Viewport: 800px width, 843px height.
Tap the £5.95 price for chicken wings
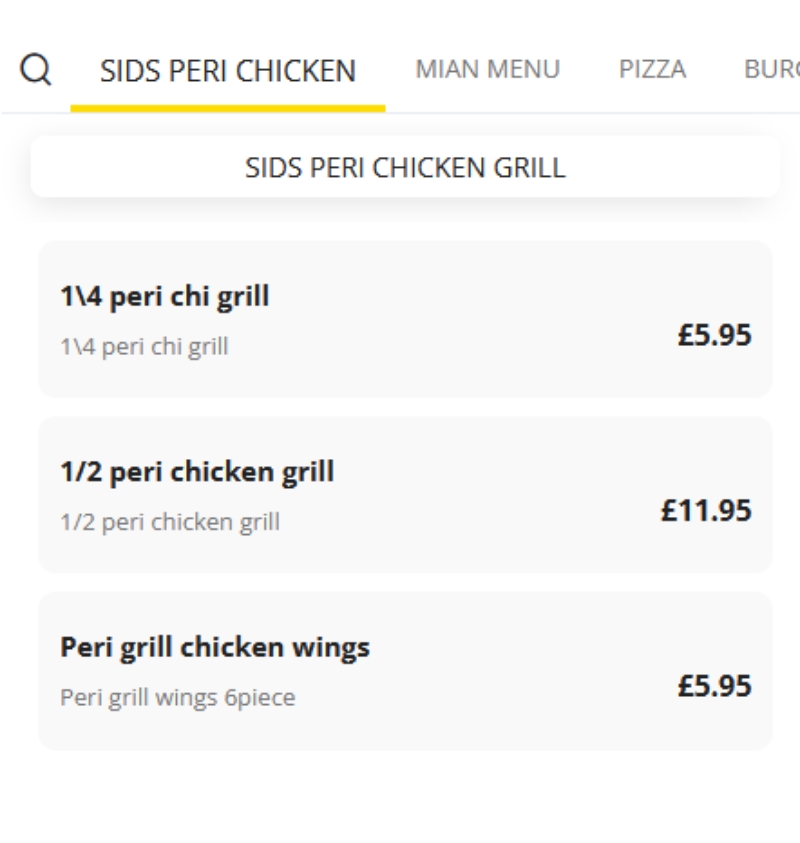[715, 686]
